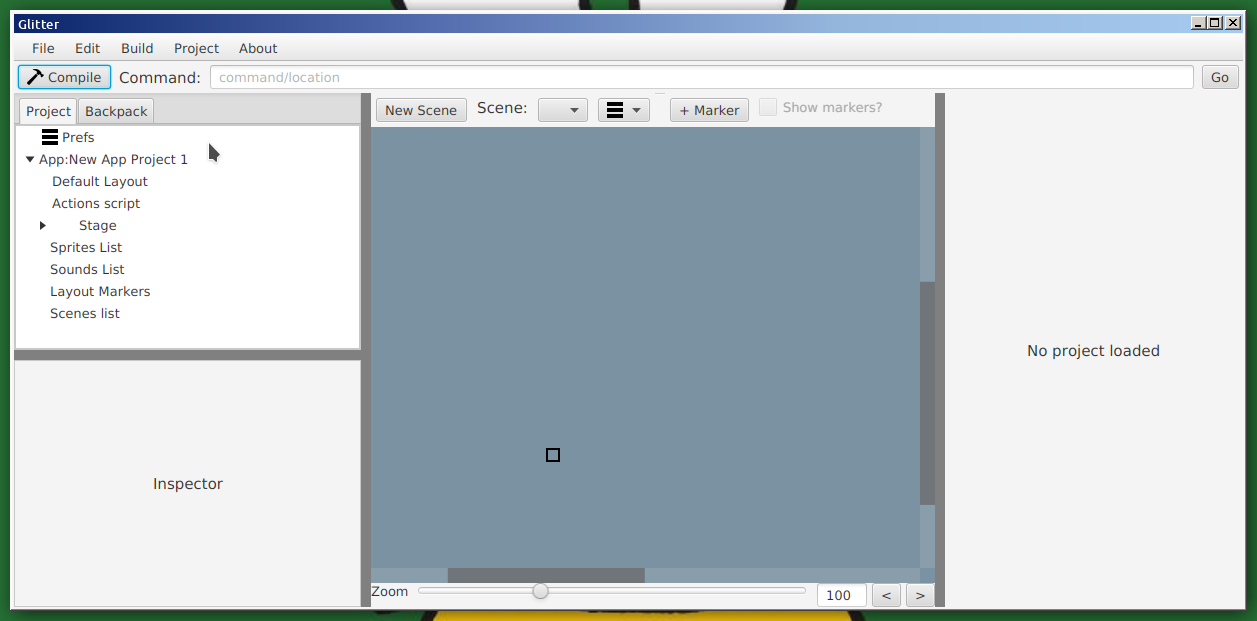Focus the zoom value field showing 100
Screen dimensions: 1257x621
coord(842,595)
